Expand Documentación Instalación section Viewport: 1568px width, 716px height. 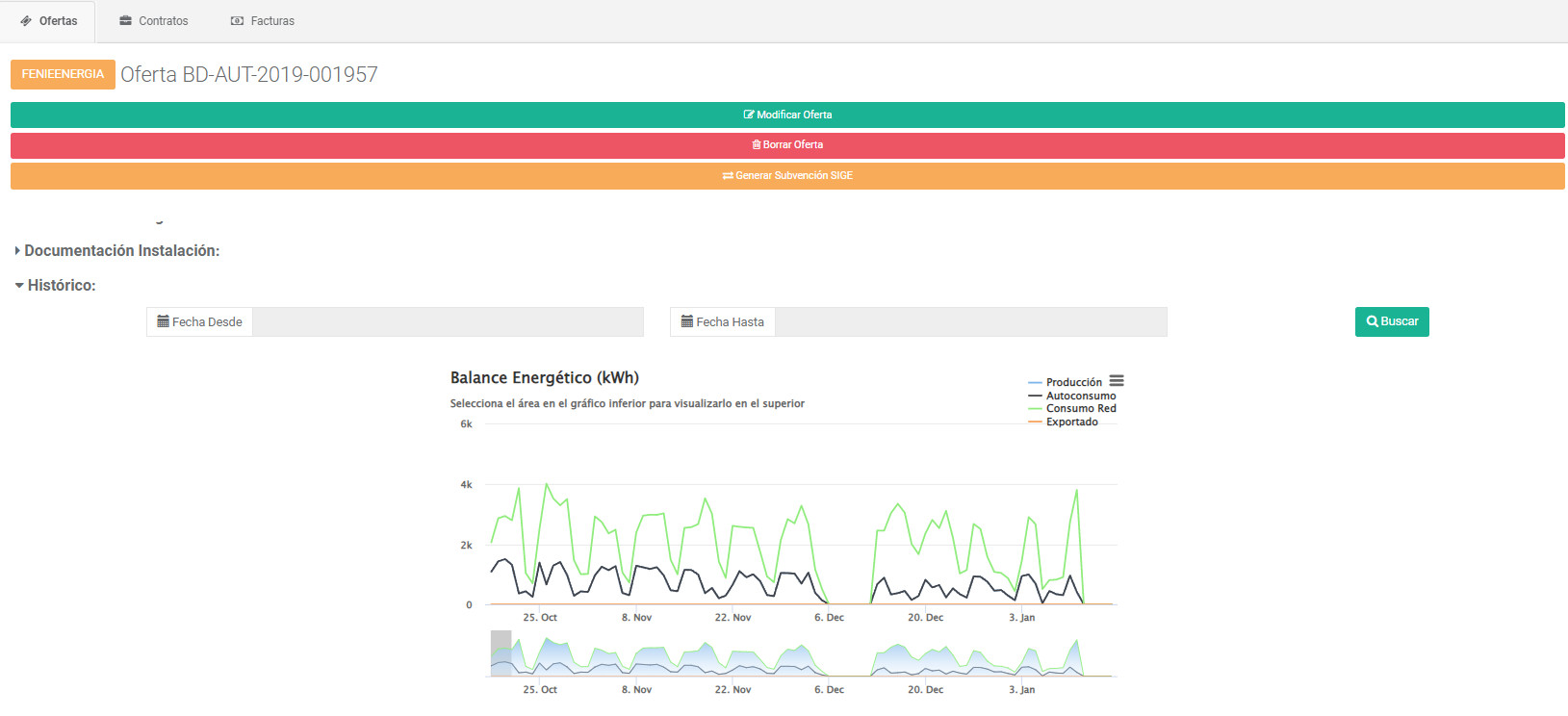tap(117, 251)
